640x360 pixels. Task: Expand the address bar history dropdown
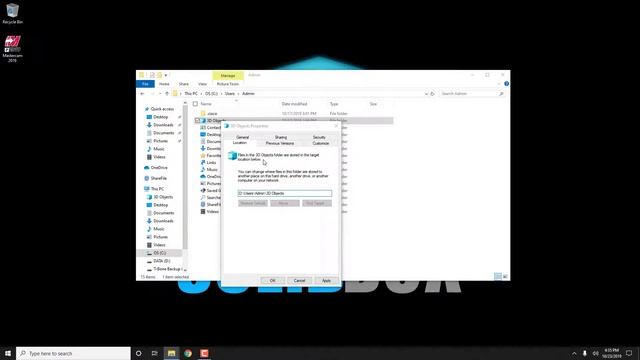tap(426, 93)
